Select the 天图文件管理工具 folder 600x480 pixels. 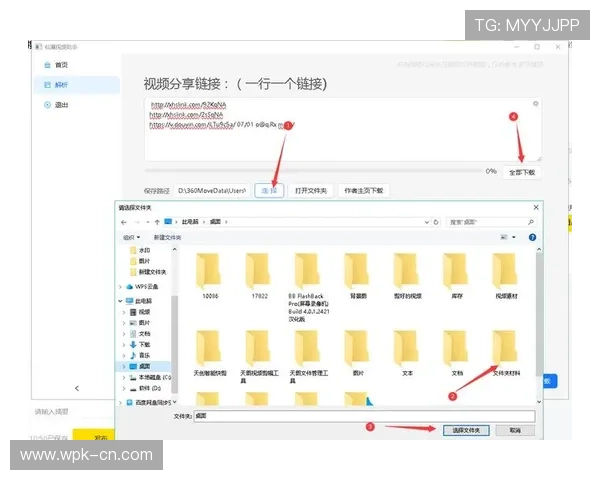(308, 357)
